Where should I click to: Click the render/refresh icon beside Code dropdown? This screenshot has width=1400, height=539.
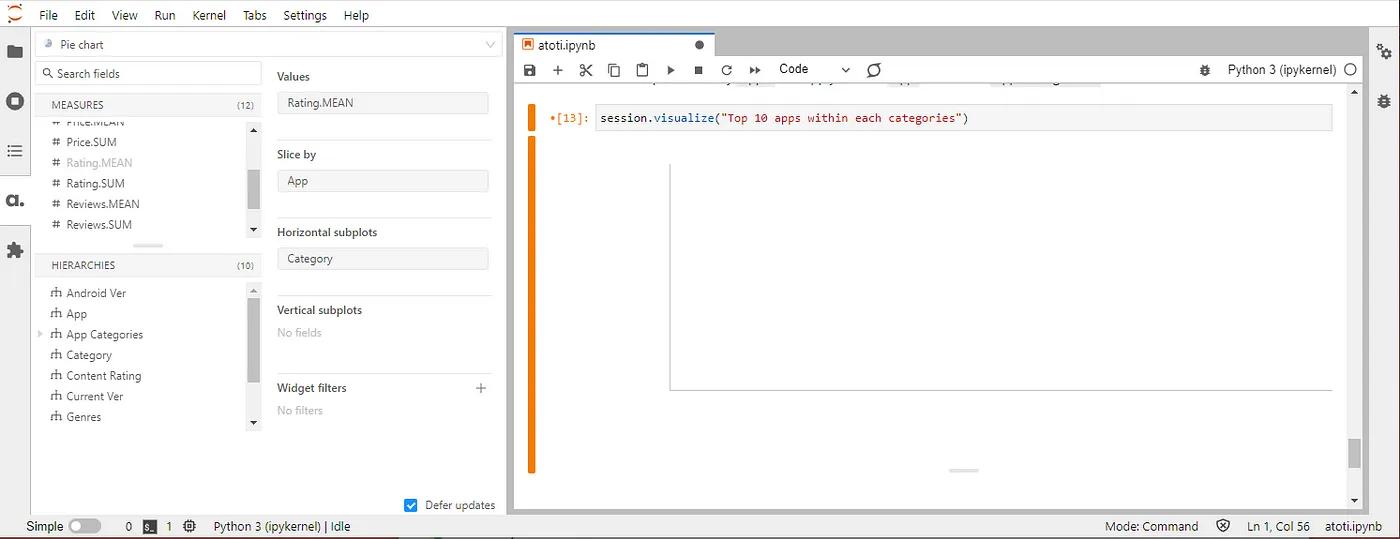874,70
